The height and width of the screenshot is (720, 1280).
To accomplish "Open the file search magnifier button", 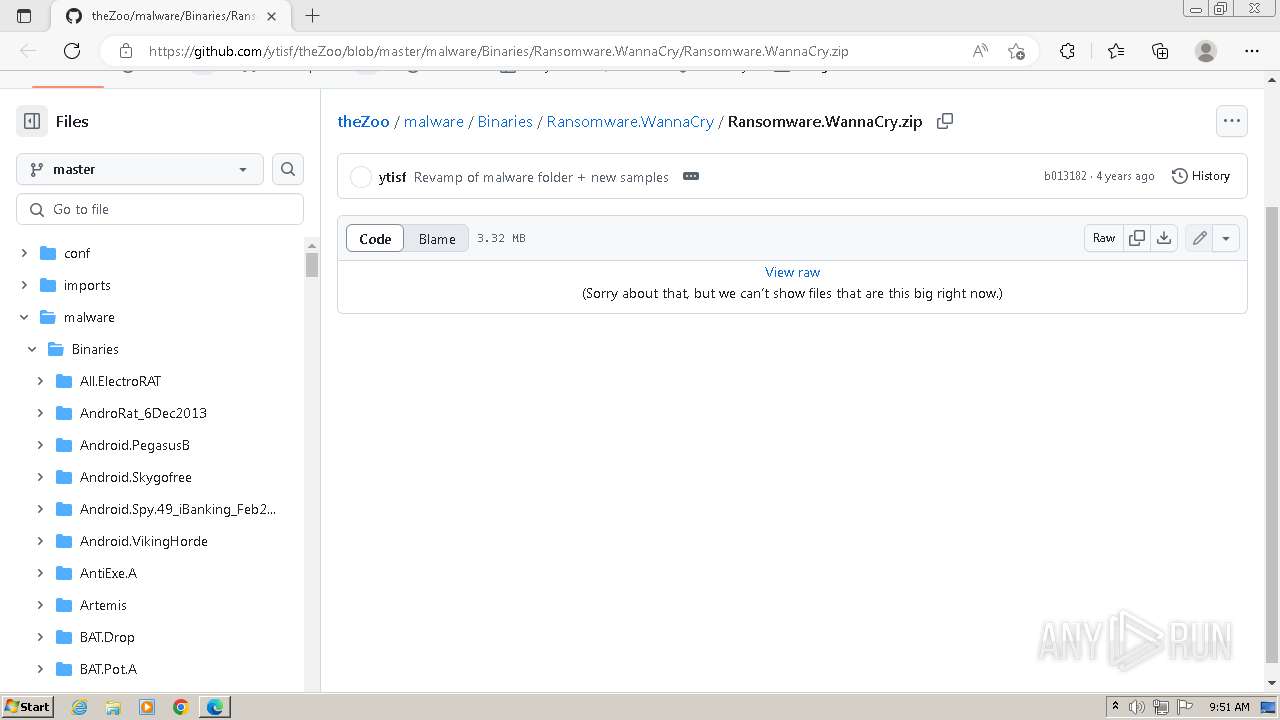I will (288, 169).
